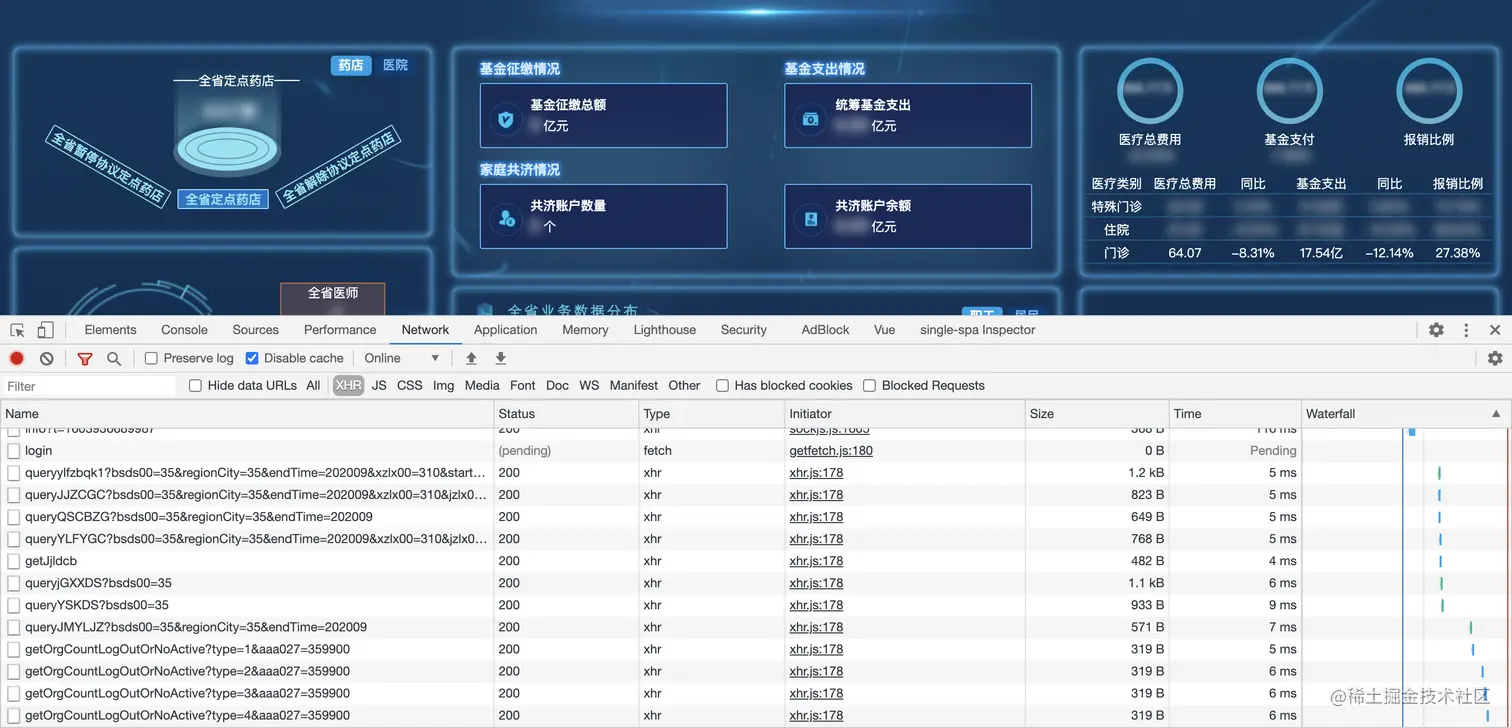Switch the dashboard toggle to 药店
Image resolution: width=1512 pixels, height=728 pixels.
point(351,65)
